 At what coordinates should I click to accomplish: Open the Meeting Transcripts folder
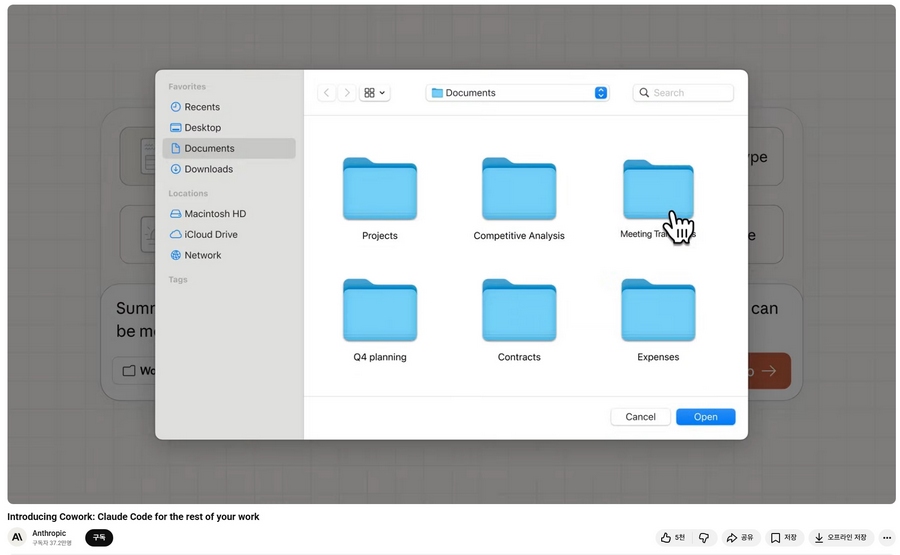pos(657,190)
